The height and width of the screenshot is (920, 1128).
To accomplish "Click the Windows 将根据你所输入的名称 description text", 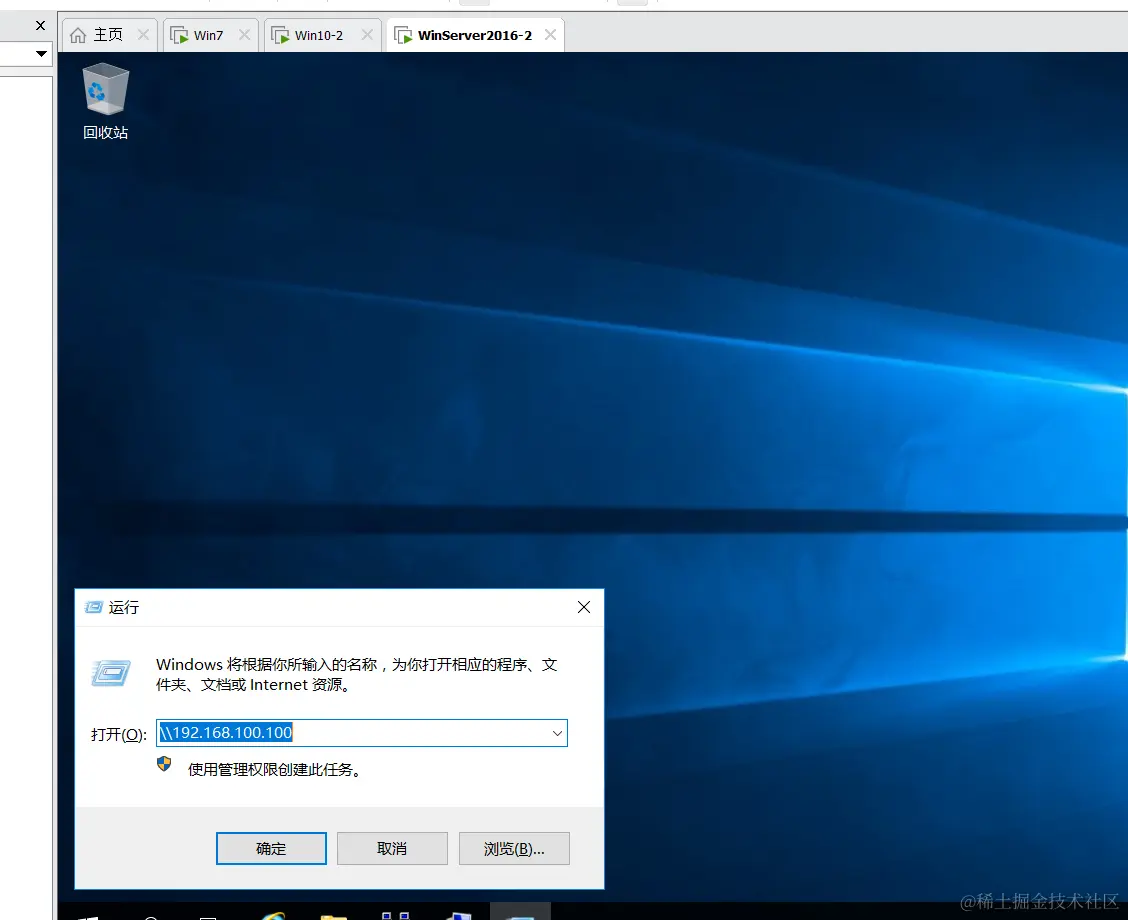I will (357, 675).
